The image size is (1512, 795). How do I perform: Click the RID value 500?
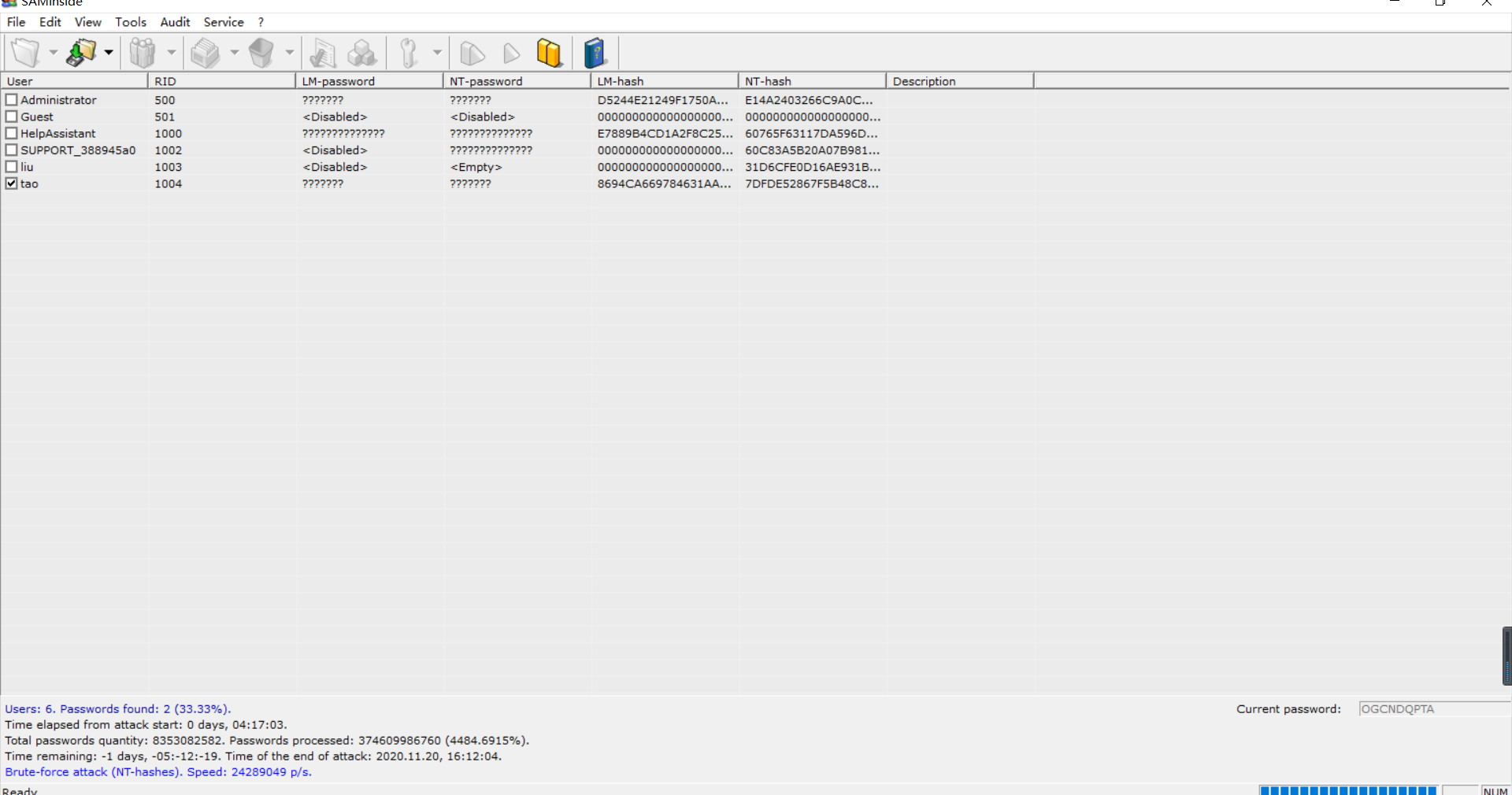click(165, 100)
